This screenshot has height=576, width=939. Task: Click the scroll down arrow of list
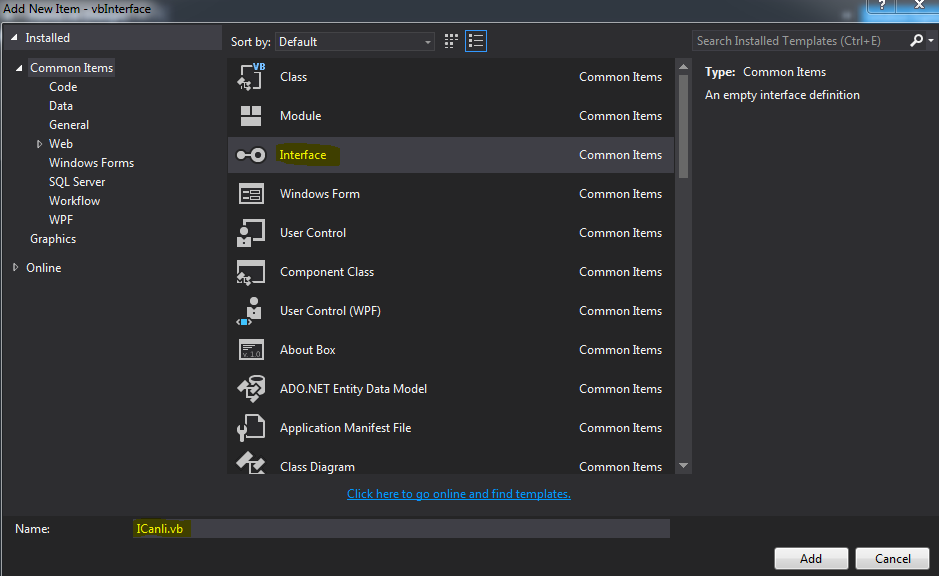(x=683, y=465)
